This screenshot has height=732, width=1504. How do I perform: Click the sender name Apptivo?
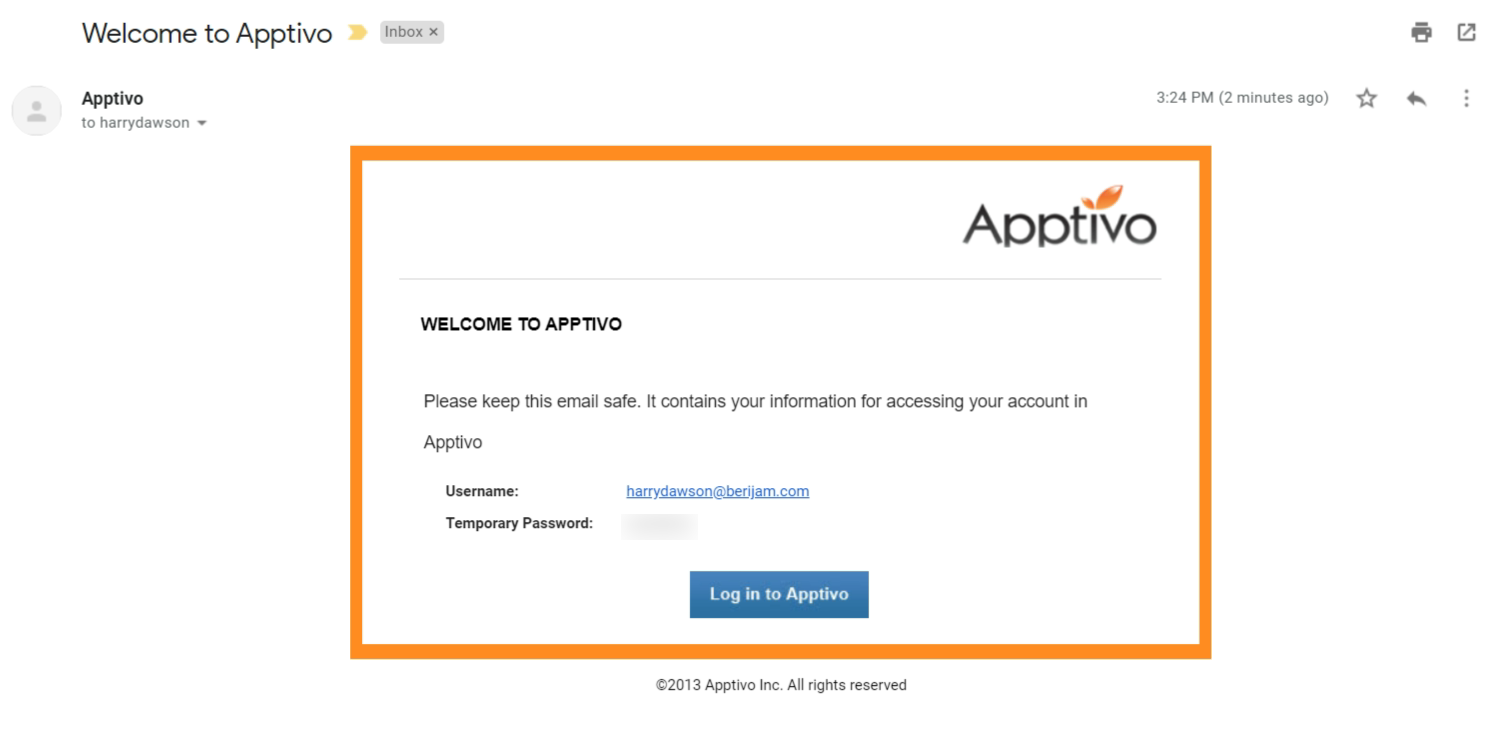coord(112,98)
